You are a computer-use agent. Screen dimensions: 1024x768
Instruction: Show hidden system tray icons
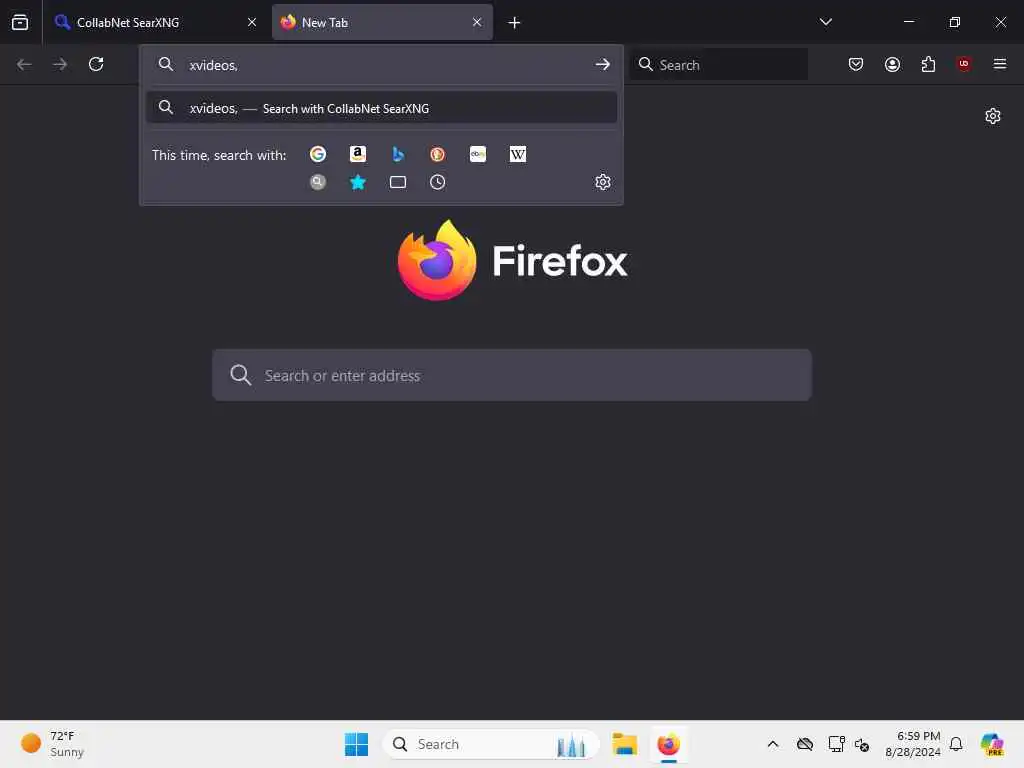(x=773, y=744)
